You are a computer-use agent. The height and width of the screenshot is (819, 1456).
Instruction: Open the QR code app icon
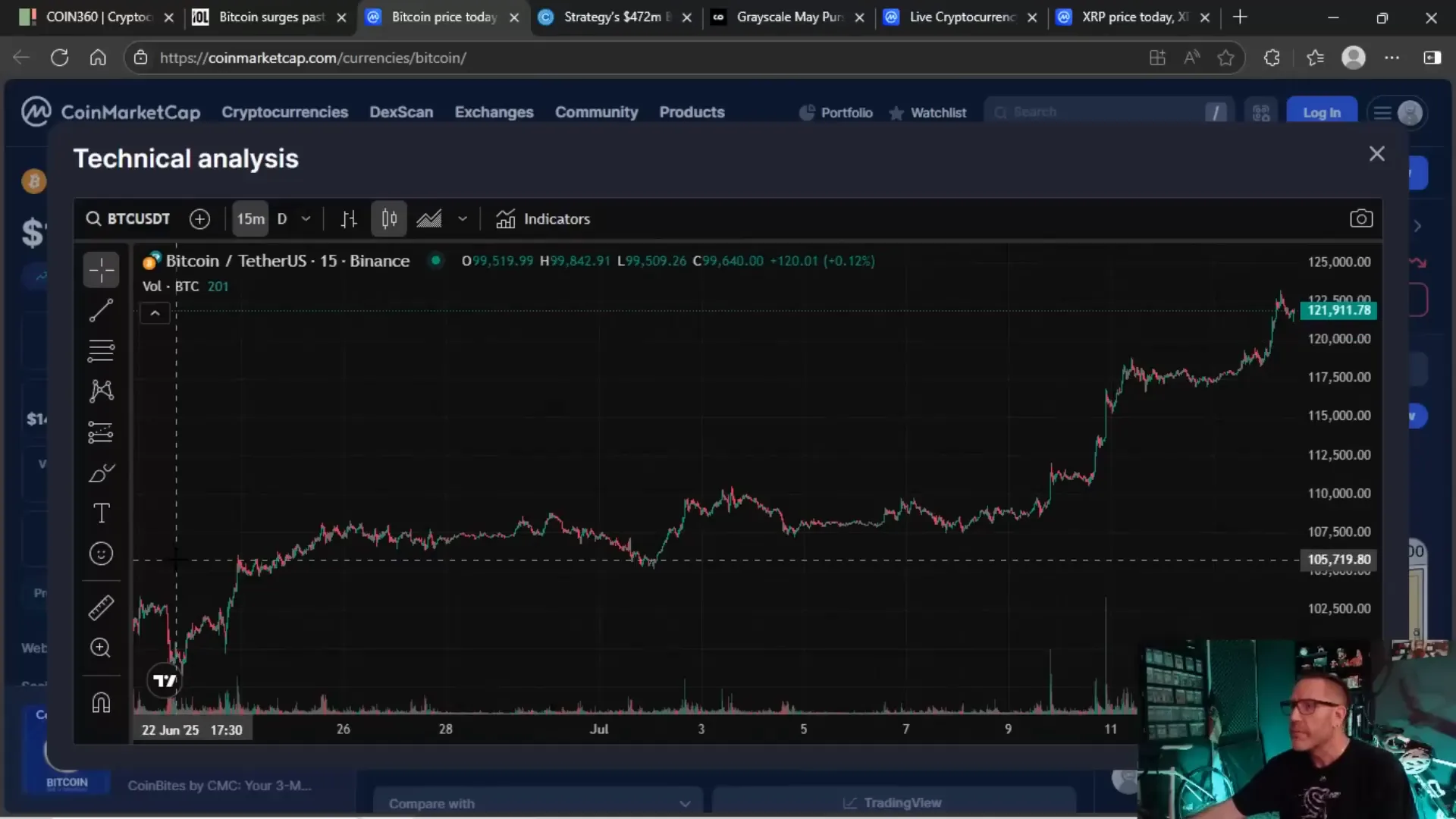click(1261, 113)
